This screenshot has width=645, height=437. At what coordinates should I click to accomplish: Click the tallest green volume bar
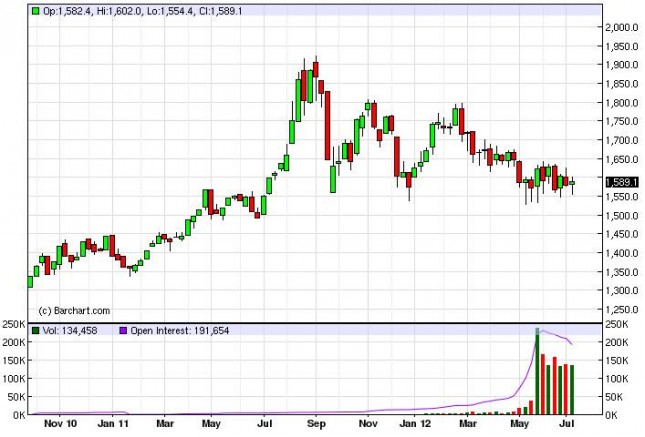[537, 372]
